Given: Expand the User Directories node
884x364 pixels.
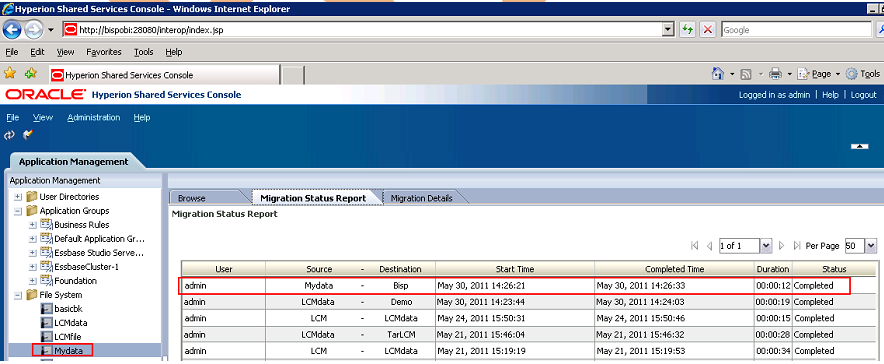Looking at the screenshot, I should click(x=18, y=197).
